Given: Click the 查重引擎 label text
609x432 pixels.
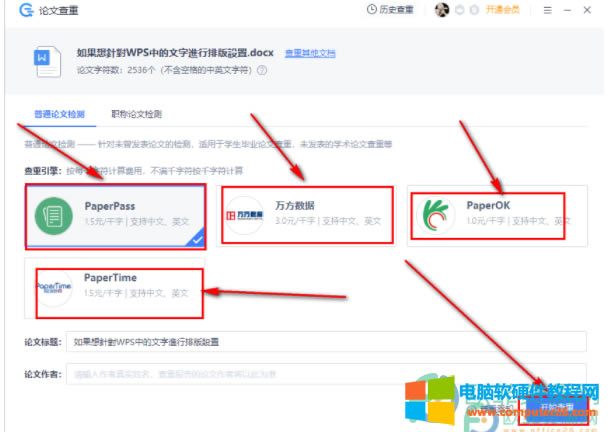Looking at the screenshot, I should coord(43,171).
